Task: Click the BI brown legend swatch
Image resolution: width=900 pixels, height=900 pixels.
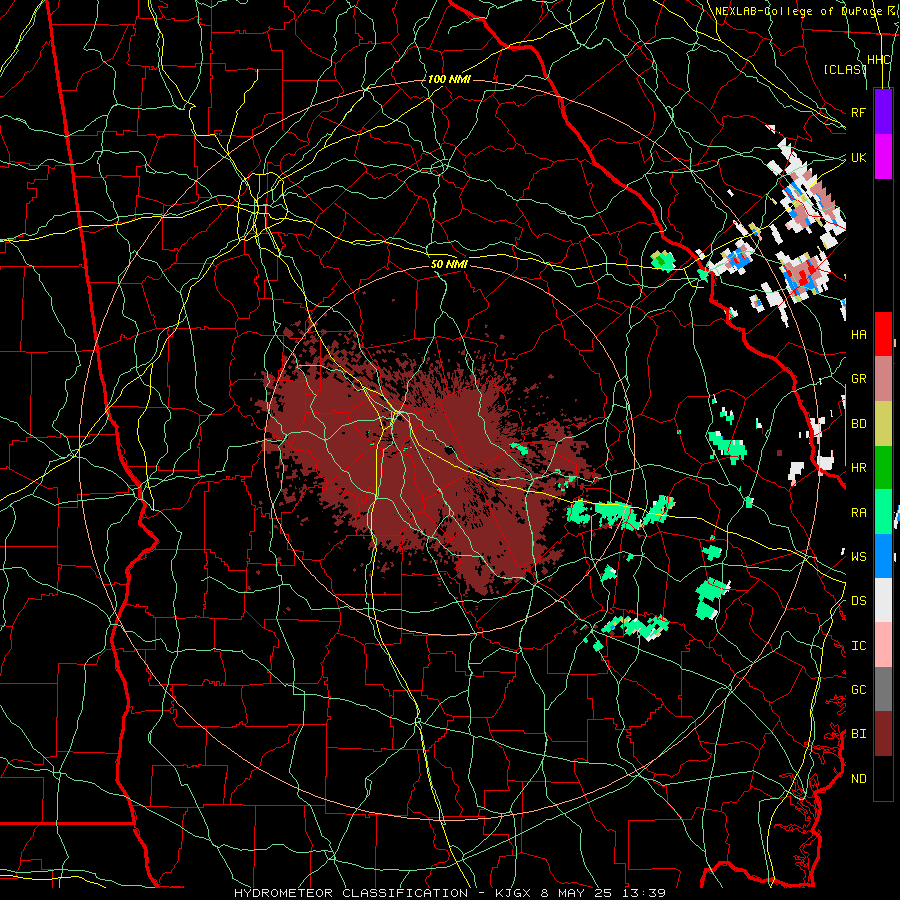Action: 883,734
